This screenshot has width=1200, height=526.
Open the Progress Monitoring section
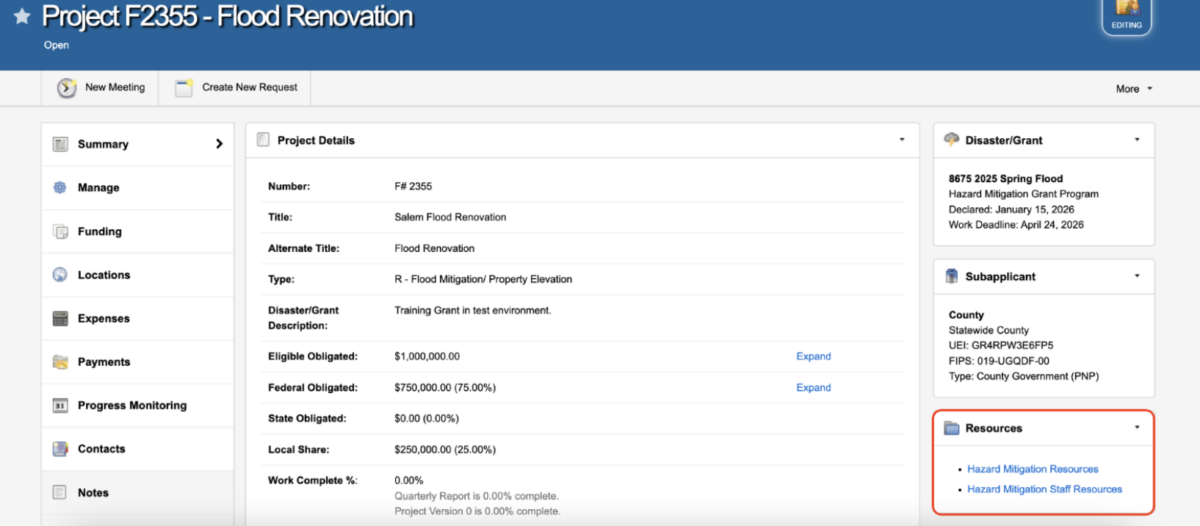(138, 406)
